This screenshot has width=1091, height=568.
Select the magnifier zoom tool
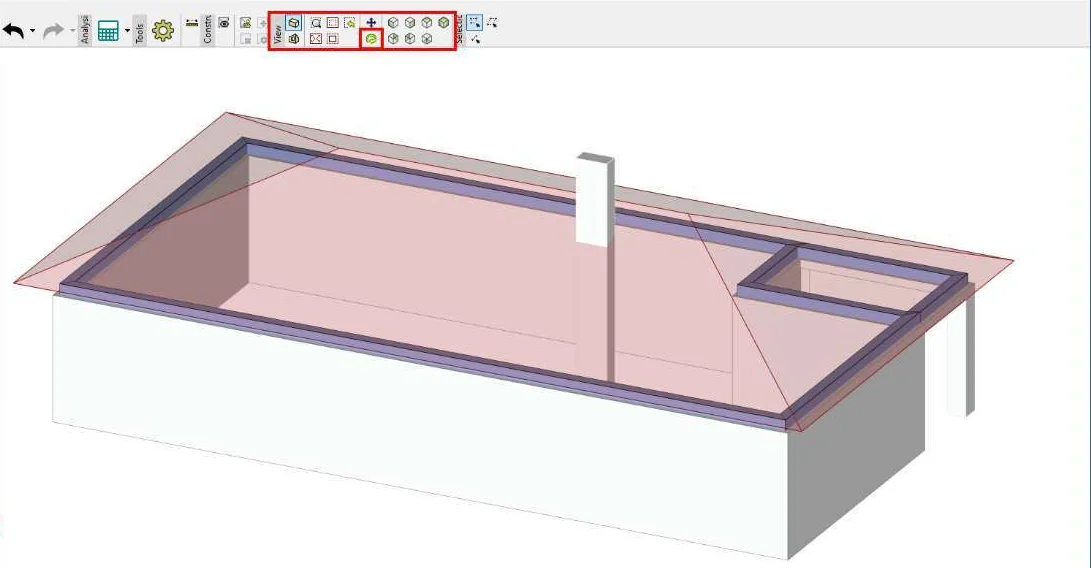click(316, 23)
